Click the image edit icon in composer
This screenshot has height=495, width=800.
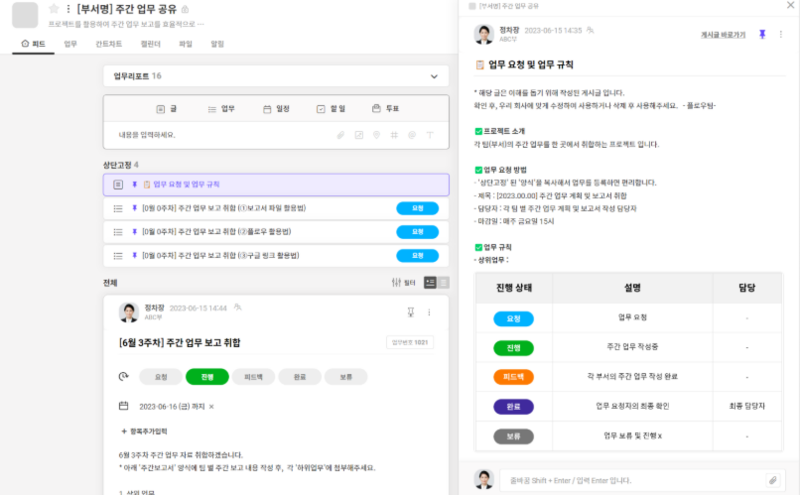click(359, 135)
